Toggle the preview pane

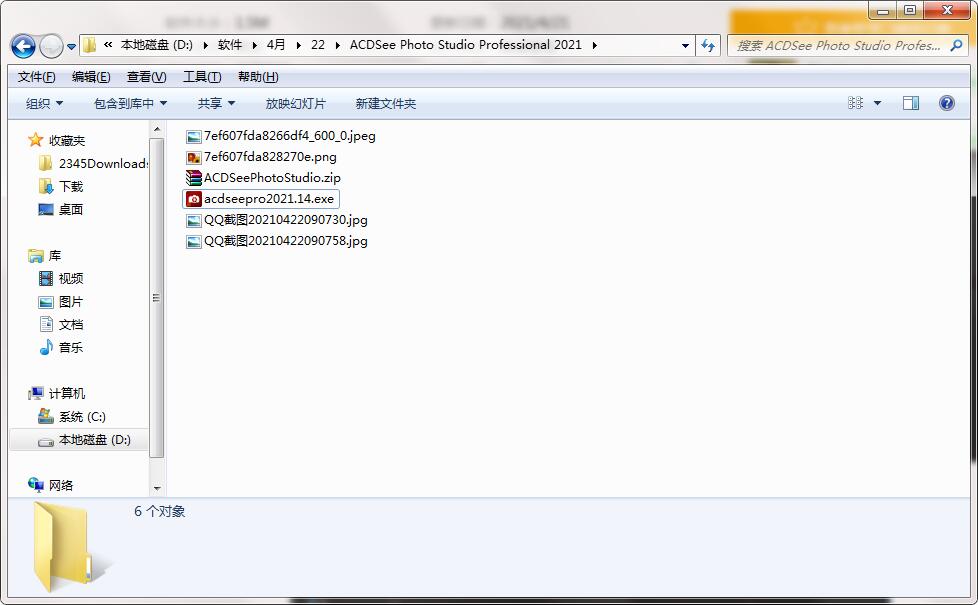click(911, 103)
